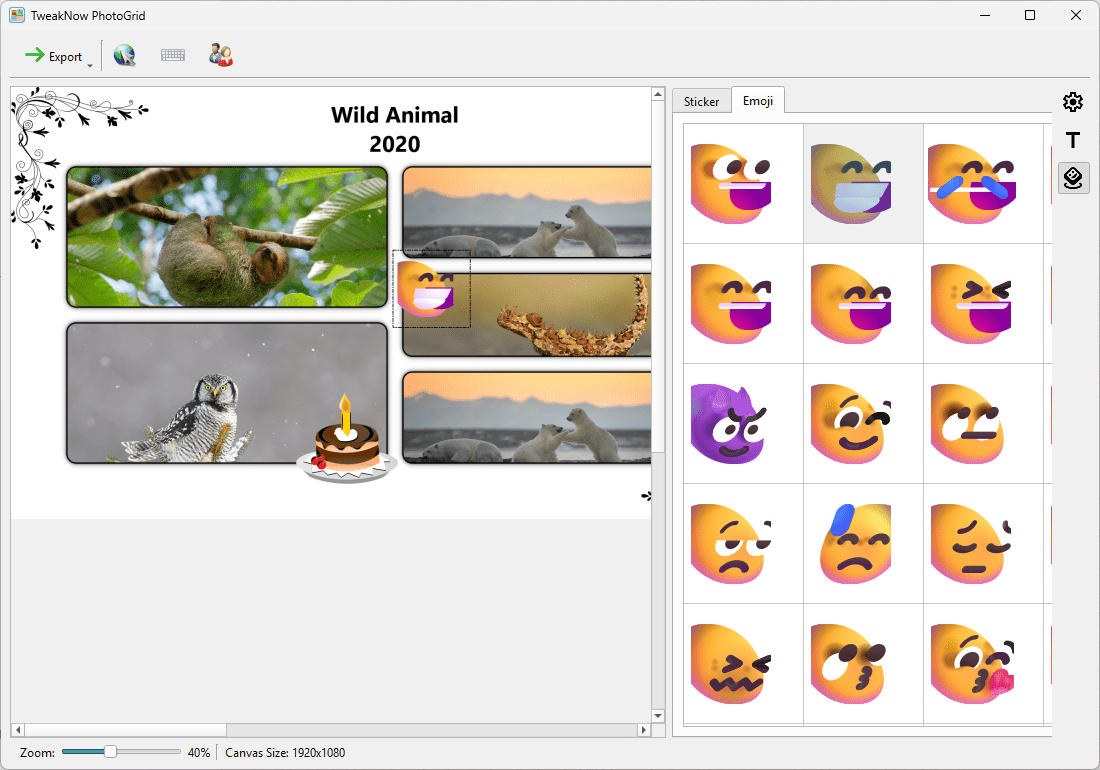Insert the grinning big eyes emoji
Viewport: 1100px width, 770px height.
point(743,184)
